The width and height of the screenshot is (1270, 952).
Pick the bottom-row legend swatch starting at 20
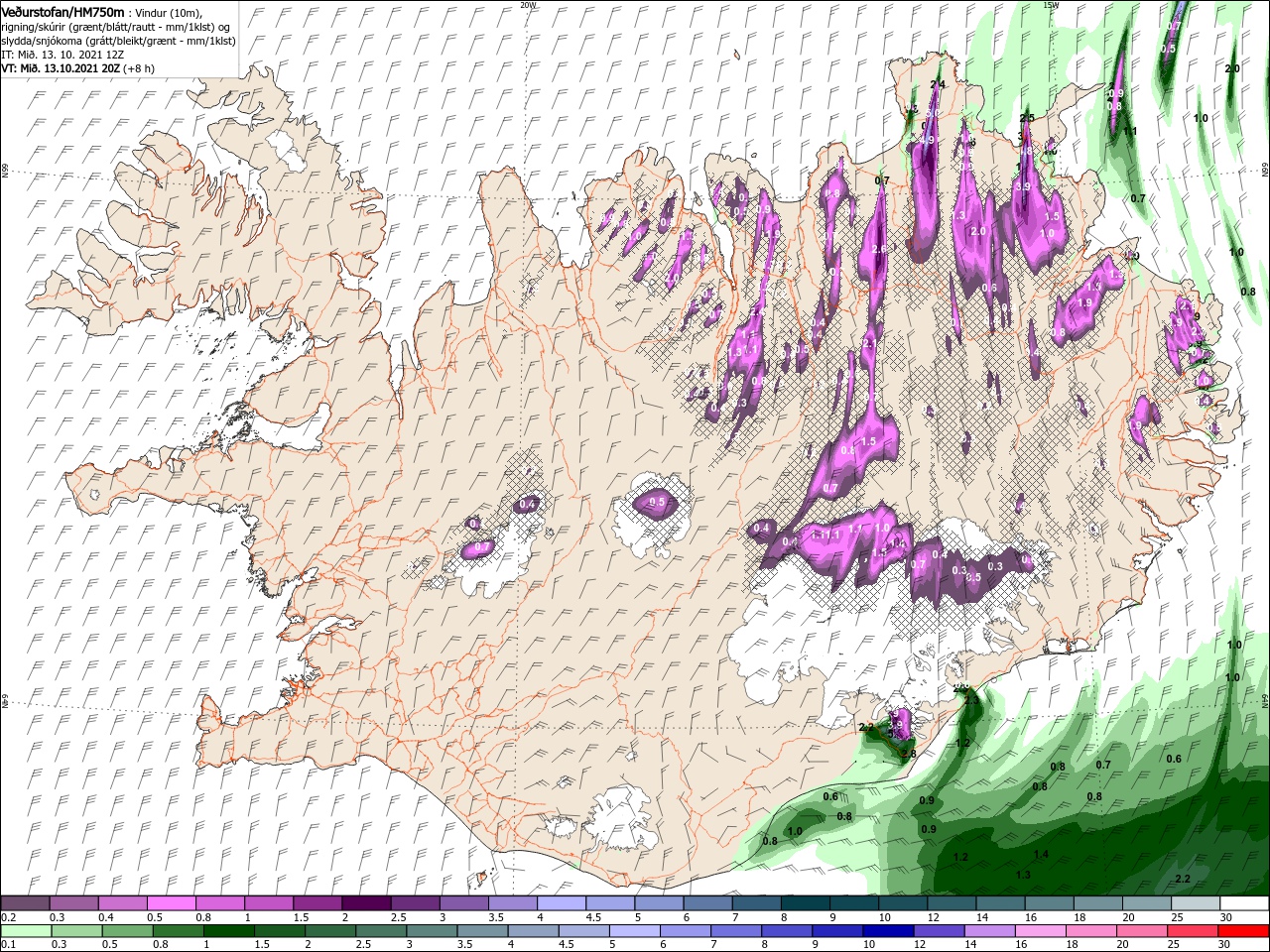click(x=1141, y=931)
